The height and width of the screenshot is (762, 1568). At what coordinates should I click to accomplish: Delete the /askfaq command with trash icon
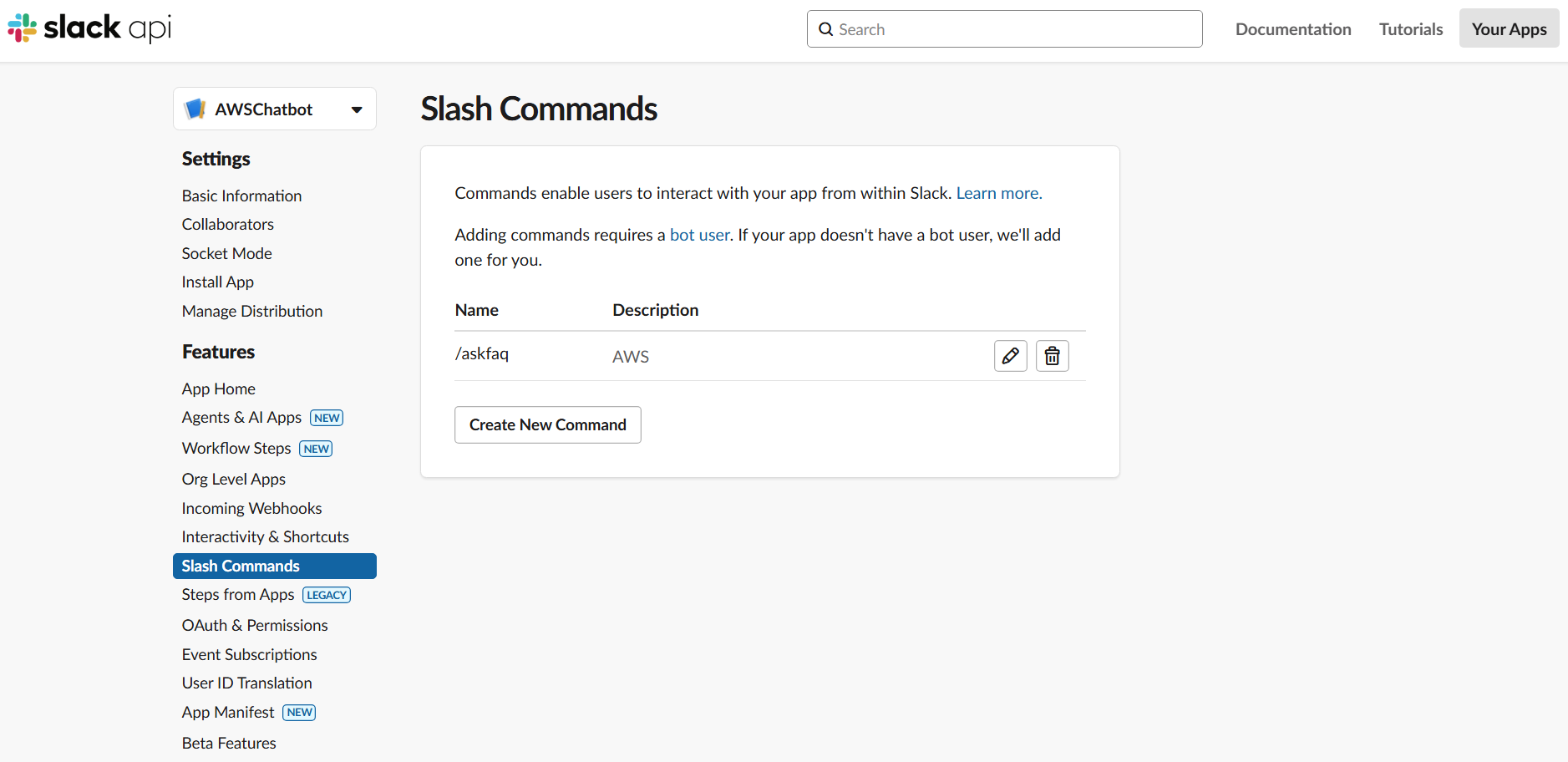1052,356
